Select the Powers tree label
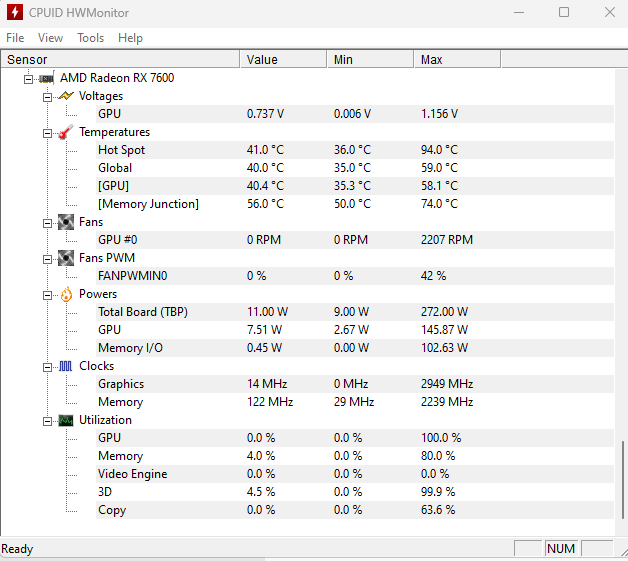The width and height of the screenshot is (628, 561). pyautogui.click(x=98, y=294)
